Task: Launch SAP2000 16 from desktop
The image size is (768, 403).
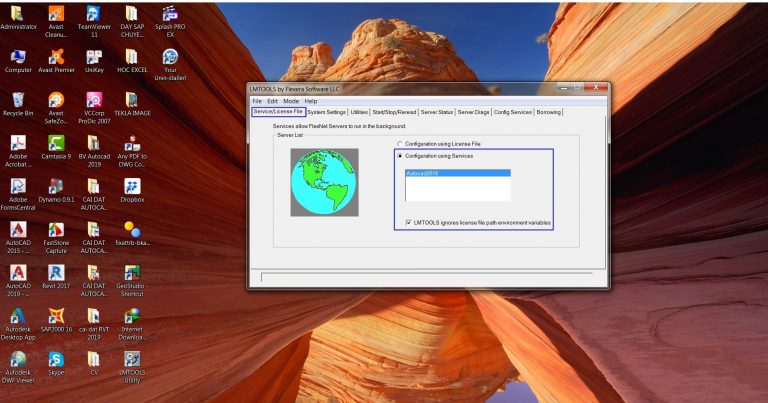Action: point(56,319)
